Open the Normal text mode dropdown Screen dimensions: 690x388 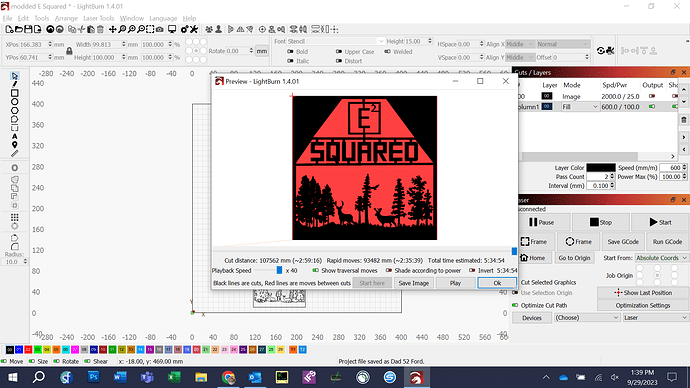pyautogui.click(x=562, y=44)
